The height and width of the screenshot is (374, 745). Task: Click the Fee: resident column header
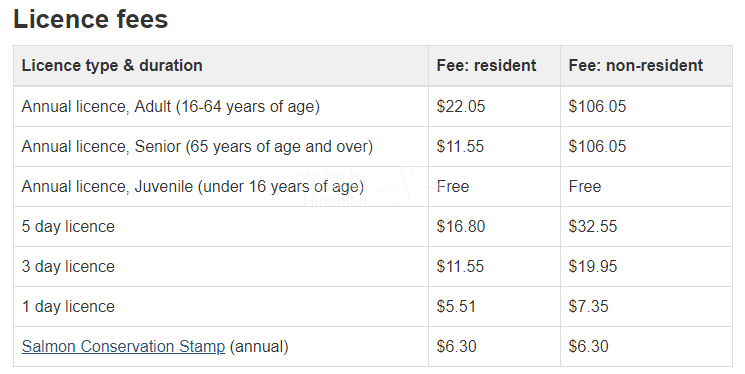tap(487, 66)
